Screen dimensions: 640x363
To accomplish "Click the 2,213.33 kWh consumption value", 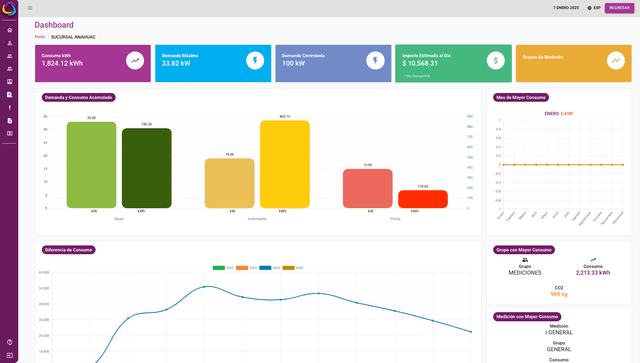I will point(593,273).
